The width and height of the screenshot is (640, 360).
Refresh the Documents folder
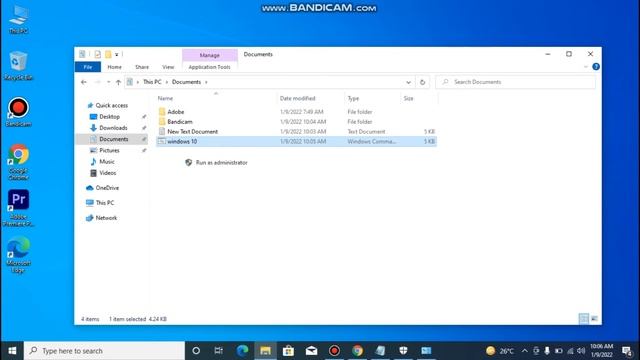tap(422, 82)
